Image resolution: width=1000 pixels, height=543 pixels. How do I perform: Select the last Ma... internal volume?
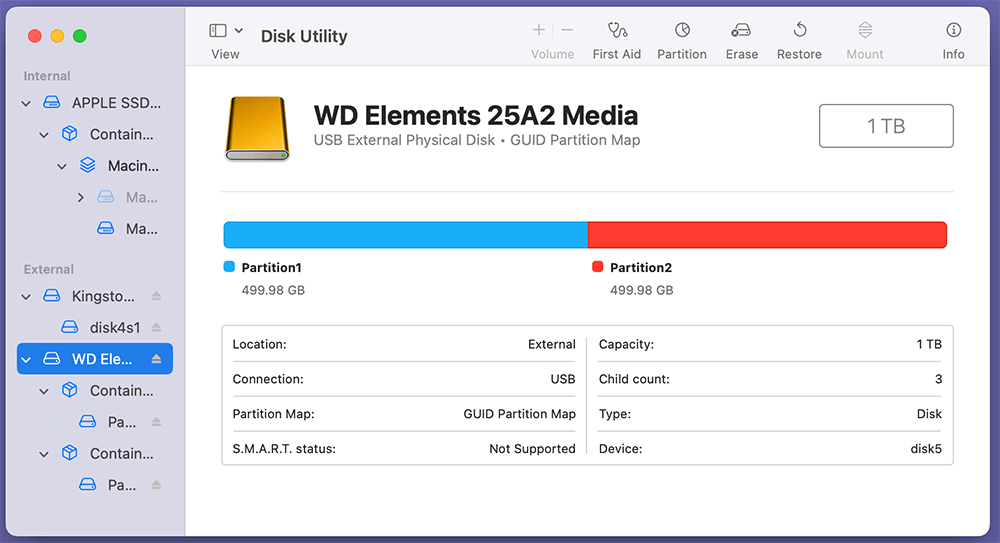126,228
